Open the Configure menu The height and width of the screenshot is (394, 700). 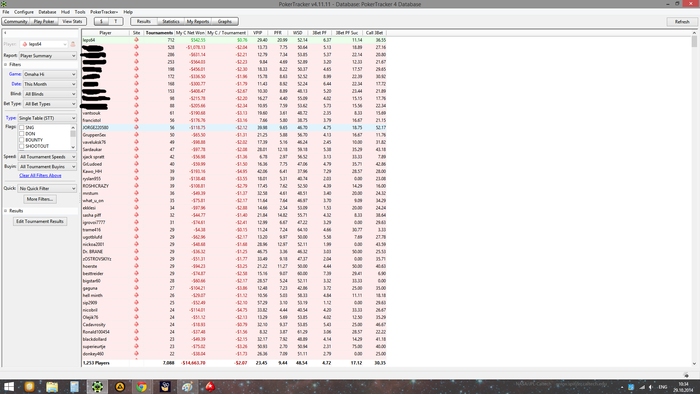(24, 12)
